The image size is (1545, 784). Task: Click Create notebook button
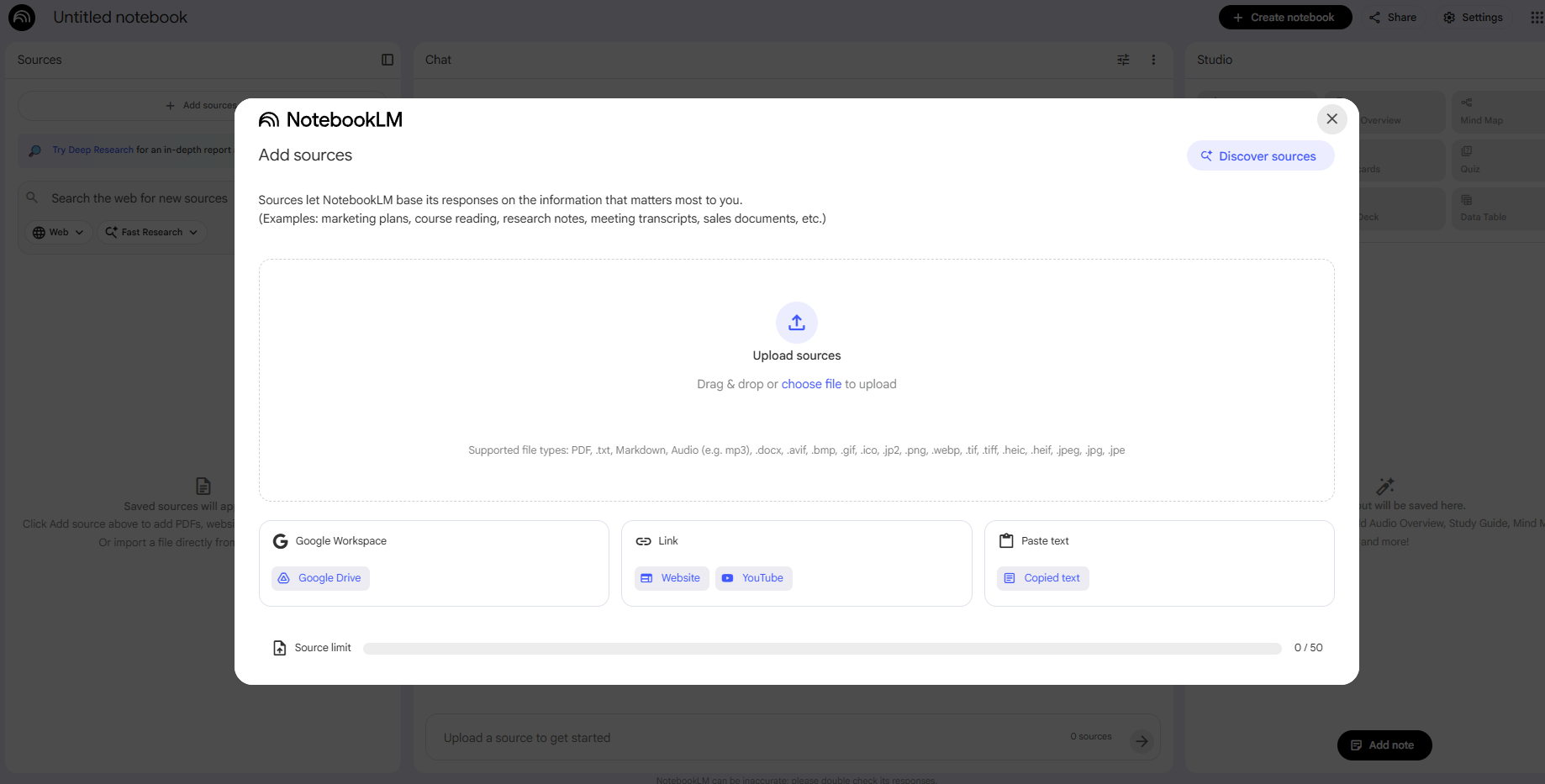pos(1285,18)
